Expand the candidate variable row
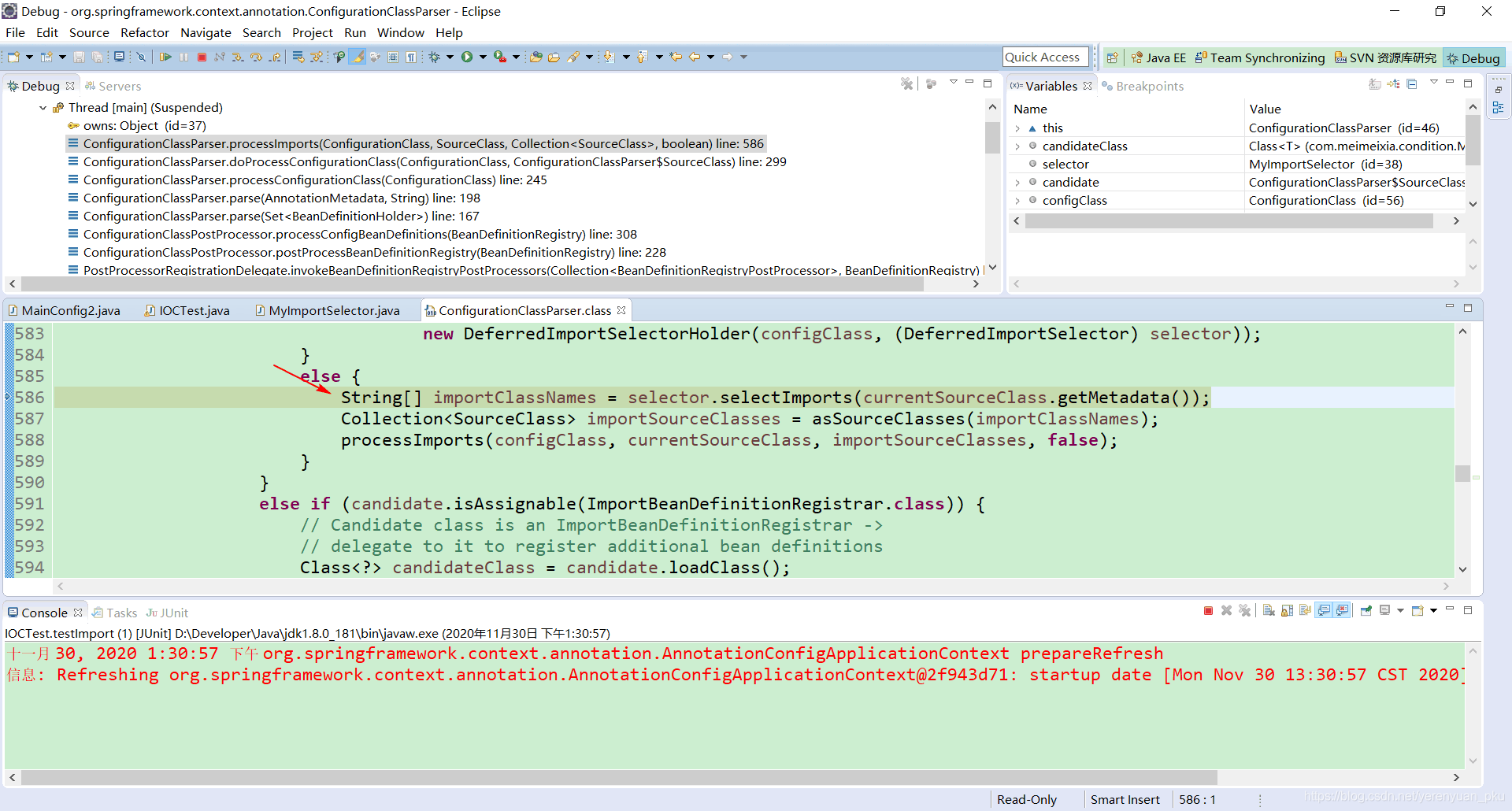The width and height of the screenshot is (1512, 811). (x=1017, y=183)
